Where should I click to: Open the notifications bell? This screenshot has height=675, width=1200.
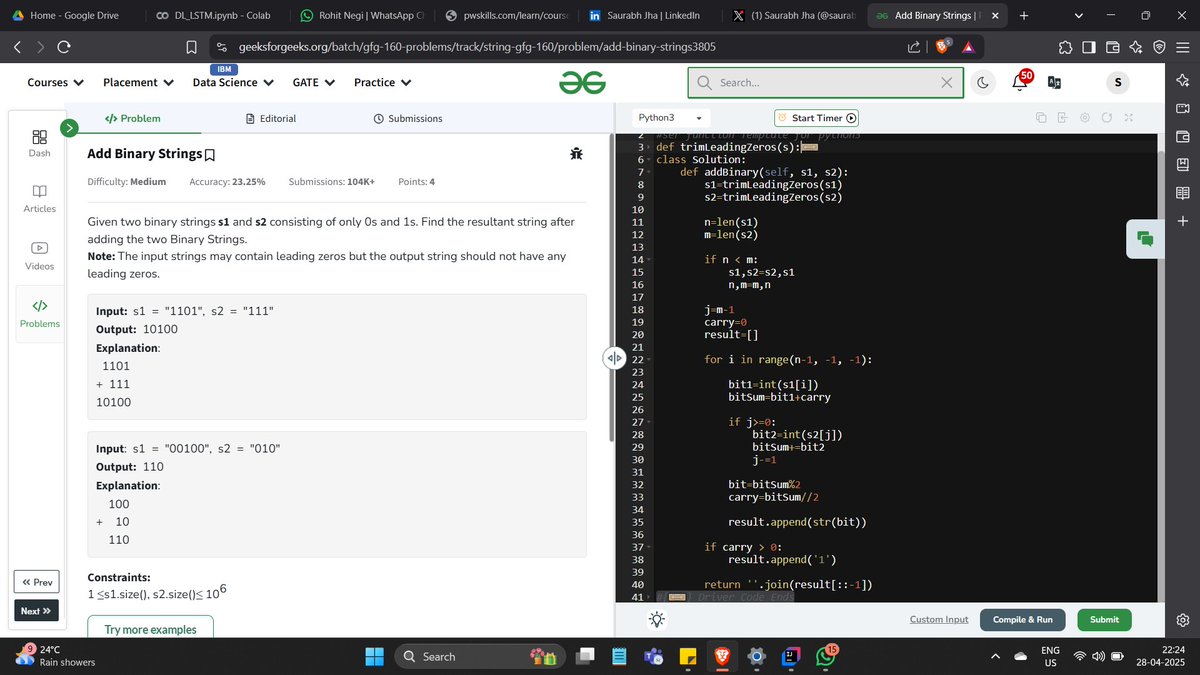coord(1019,82)
